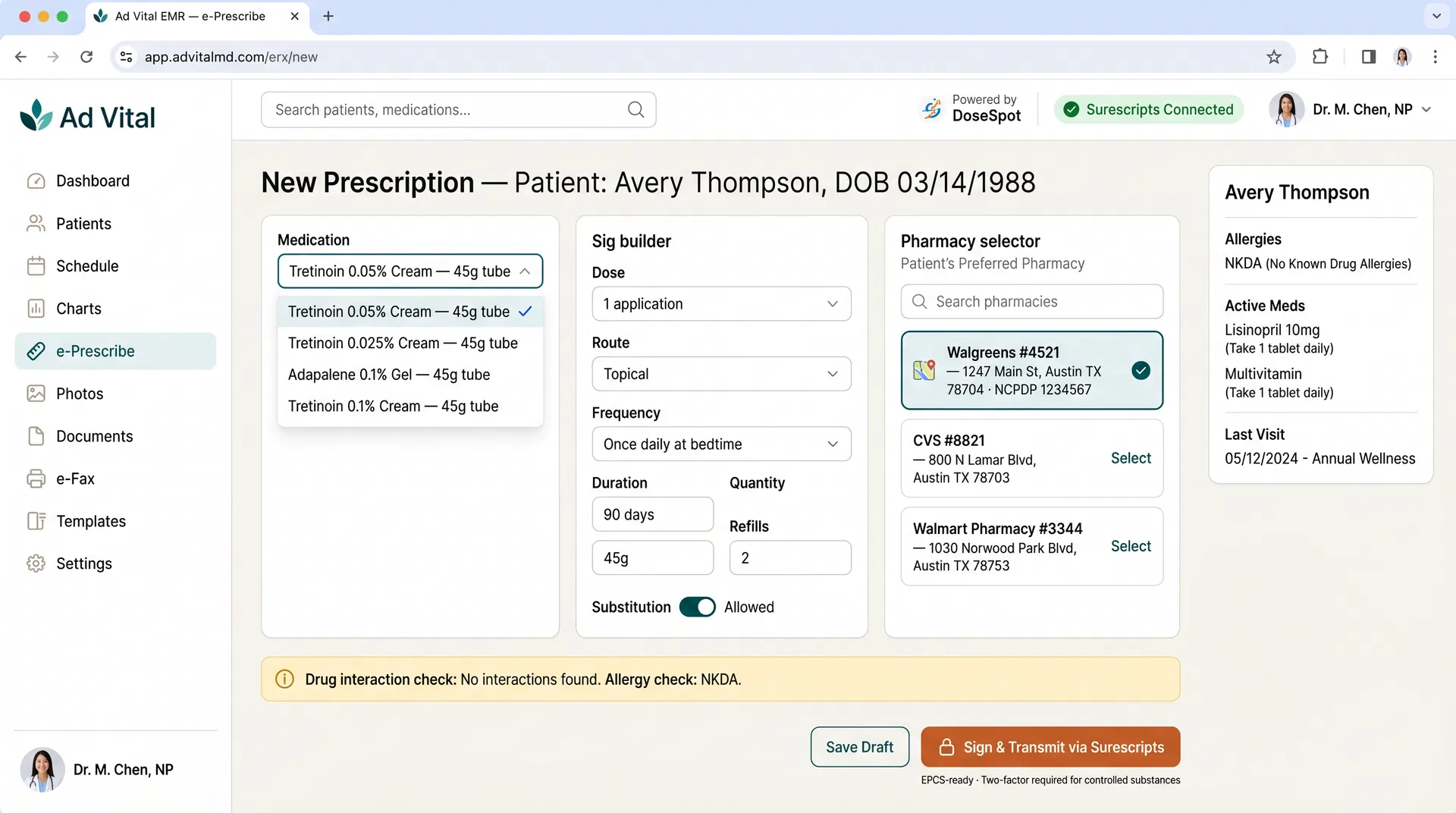The image size is (1456, 813).
Task: Select Tretinoin 0.025% Cream from medication list
Action: coord(403,343)
